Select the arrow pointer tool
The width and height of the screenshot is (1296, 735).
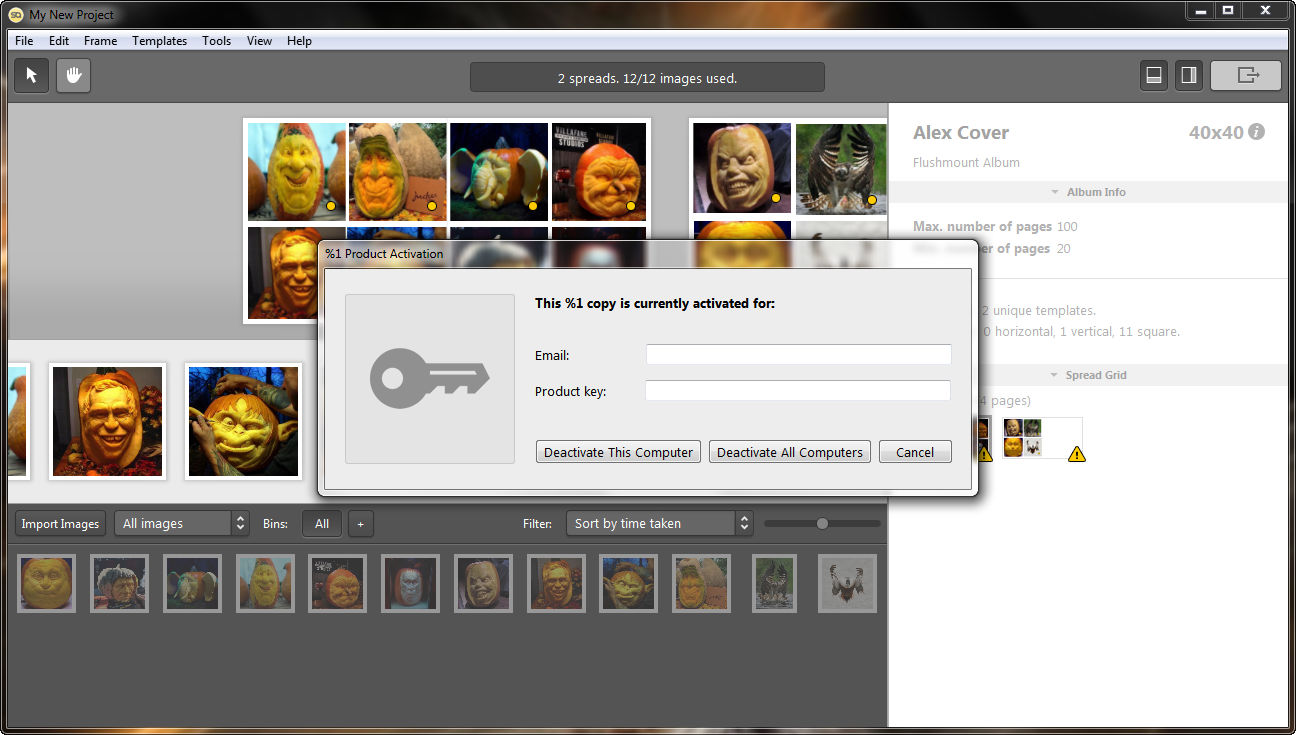(x=31, y=76)
